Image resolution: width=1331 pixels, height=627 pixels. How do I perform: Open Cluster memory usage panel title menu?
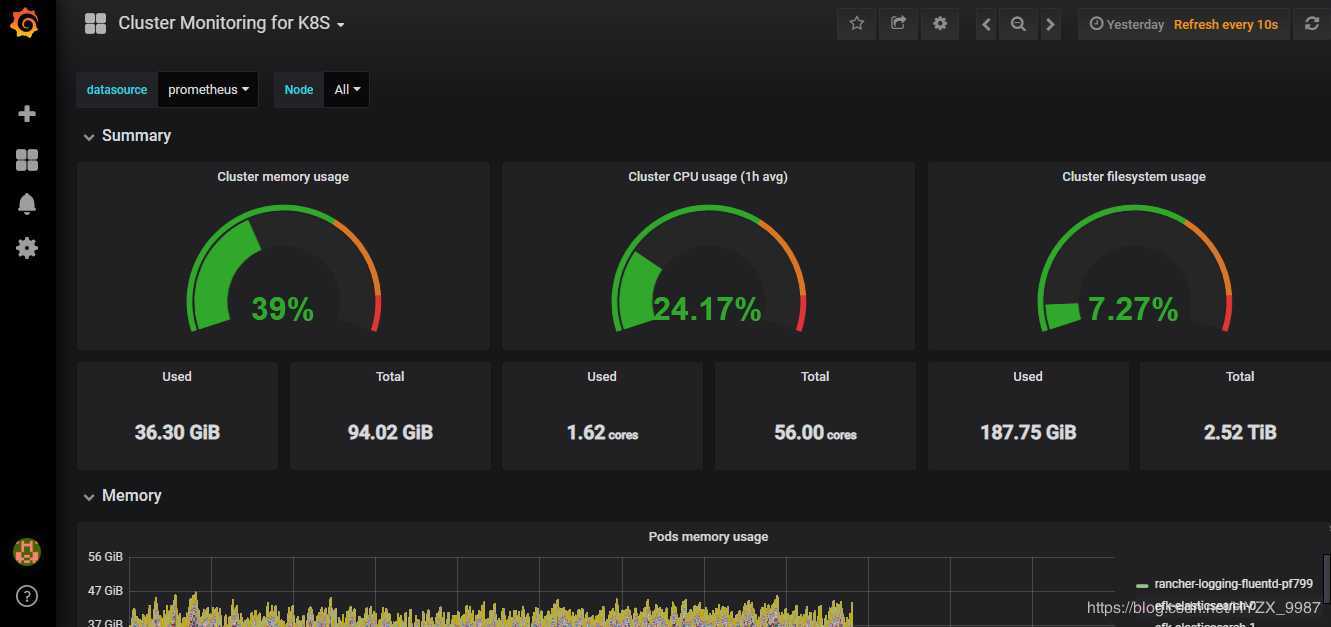(x=283, y=177)
